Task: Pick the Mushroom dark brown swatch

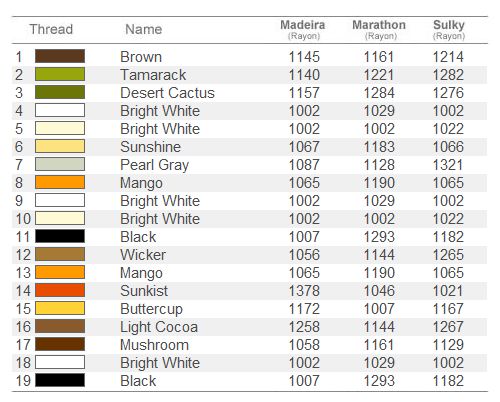Action: (60, 344)
